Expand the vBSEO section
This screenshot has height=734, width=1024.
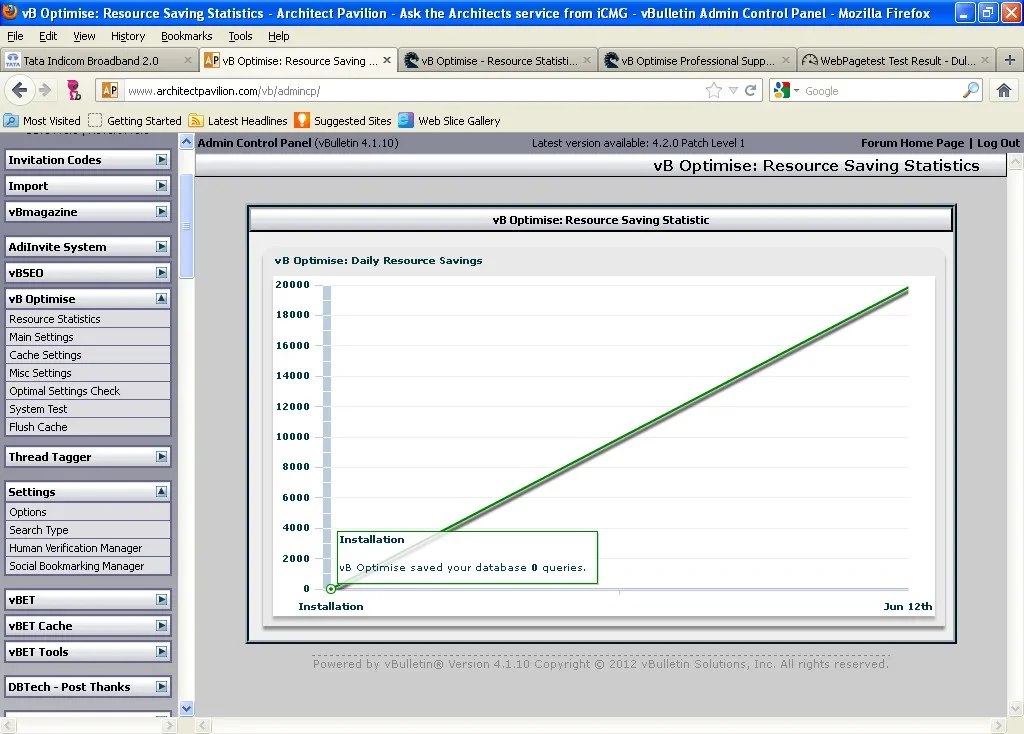(x=161, y=272)
